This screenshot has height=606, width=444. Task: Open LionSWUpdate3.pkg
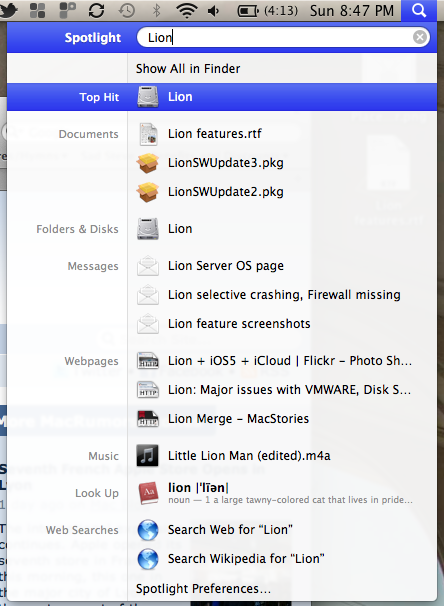226,163
